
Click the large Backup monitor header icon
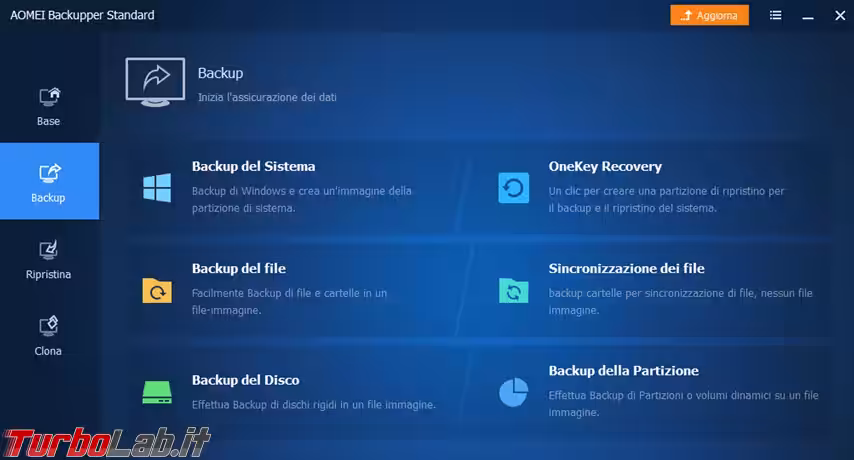(154, 81)
